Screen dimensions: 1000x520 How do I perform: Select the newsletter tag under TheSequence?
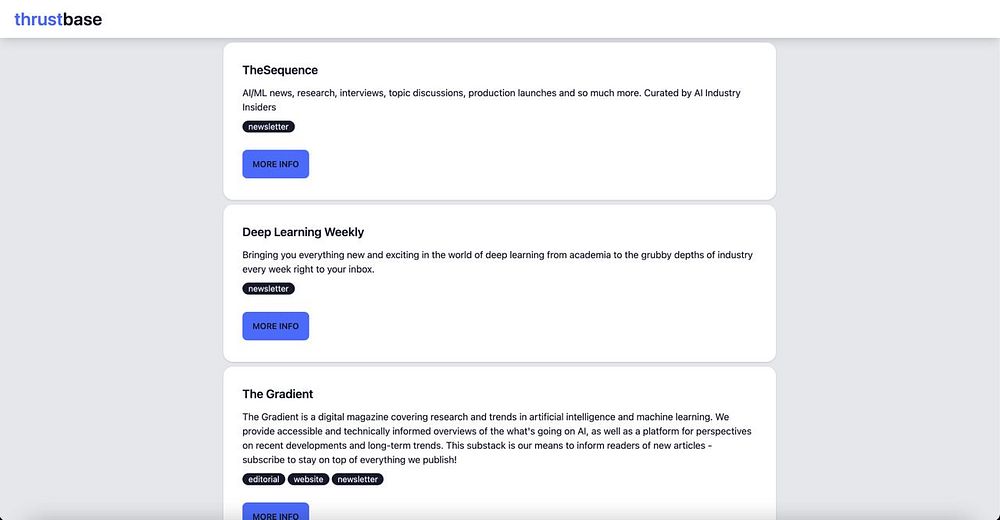268,127
